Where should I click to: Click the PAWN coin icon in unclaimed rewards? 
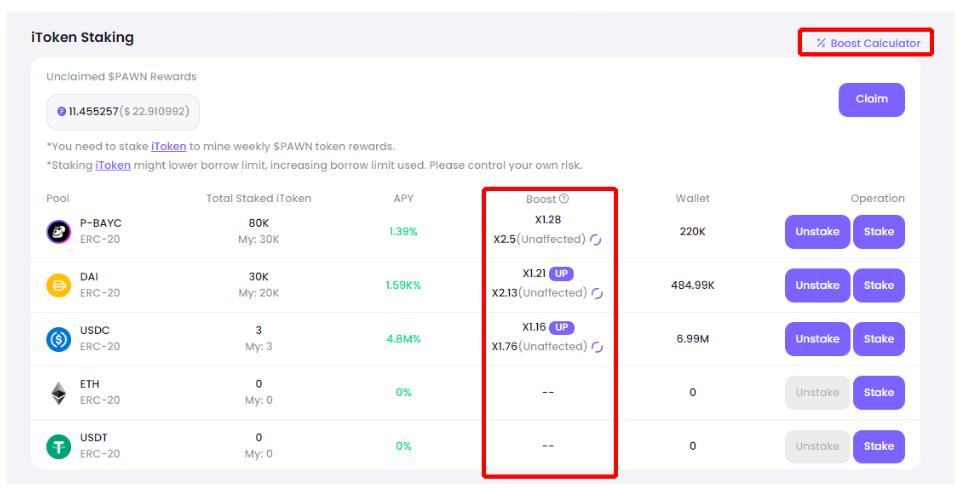coord(62,112)
